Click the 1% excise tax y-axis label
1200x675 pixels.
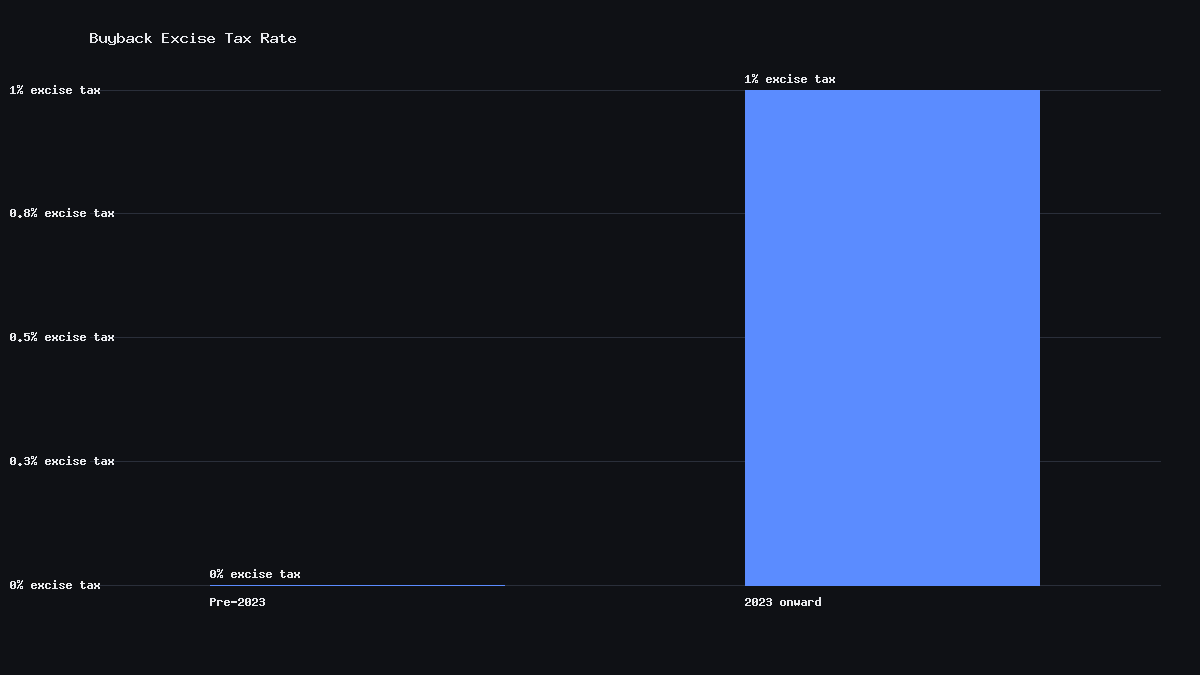point(55,90)
